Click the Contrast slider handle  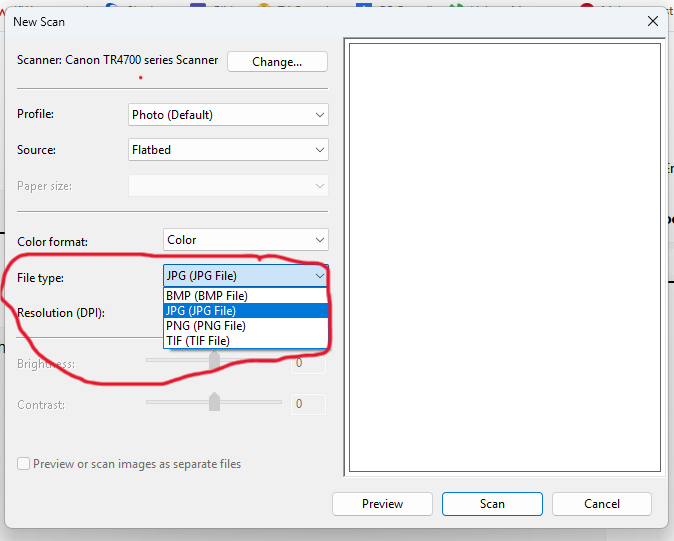coord(214,402)
